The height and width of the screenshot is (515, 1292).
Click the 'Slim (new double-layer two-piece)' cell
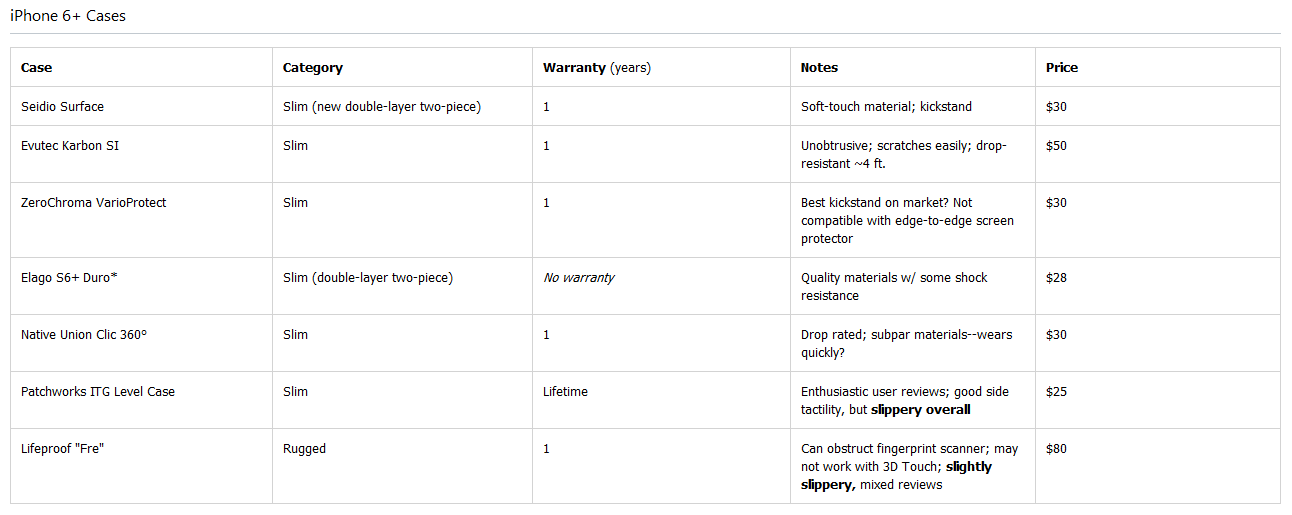[x=381, y=107]
